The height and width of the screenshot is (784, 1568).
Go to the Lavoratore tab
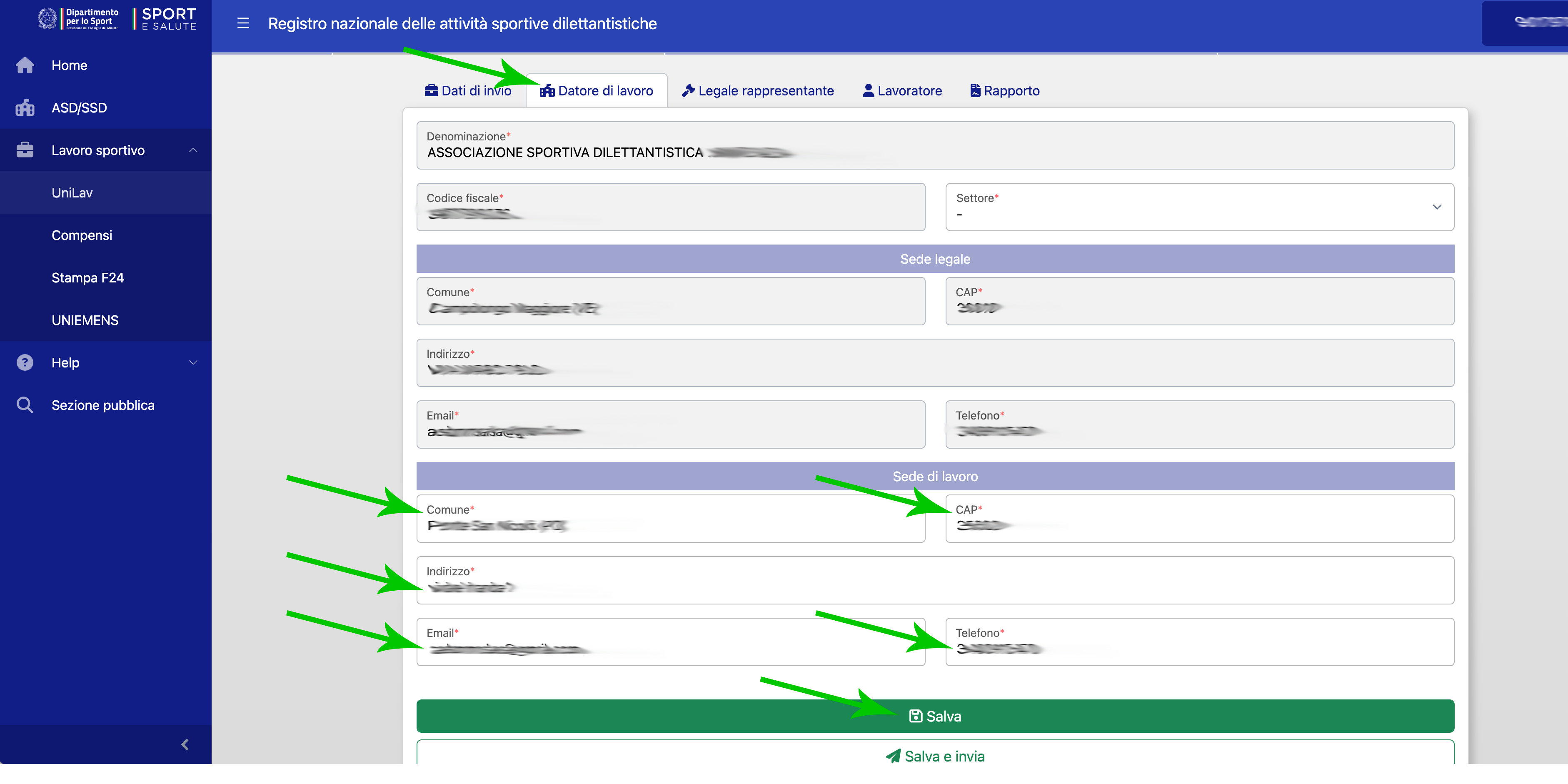pos(902,91)
